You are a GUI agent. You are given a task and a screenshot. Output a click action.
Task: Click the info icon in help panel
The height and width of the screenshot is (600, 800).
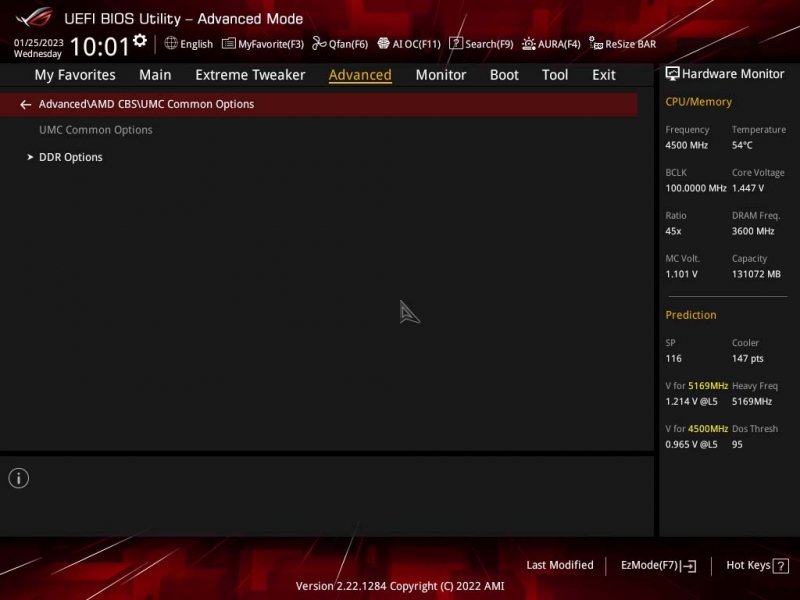[19, 478]
